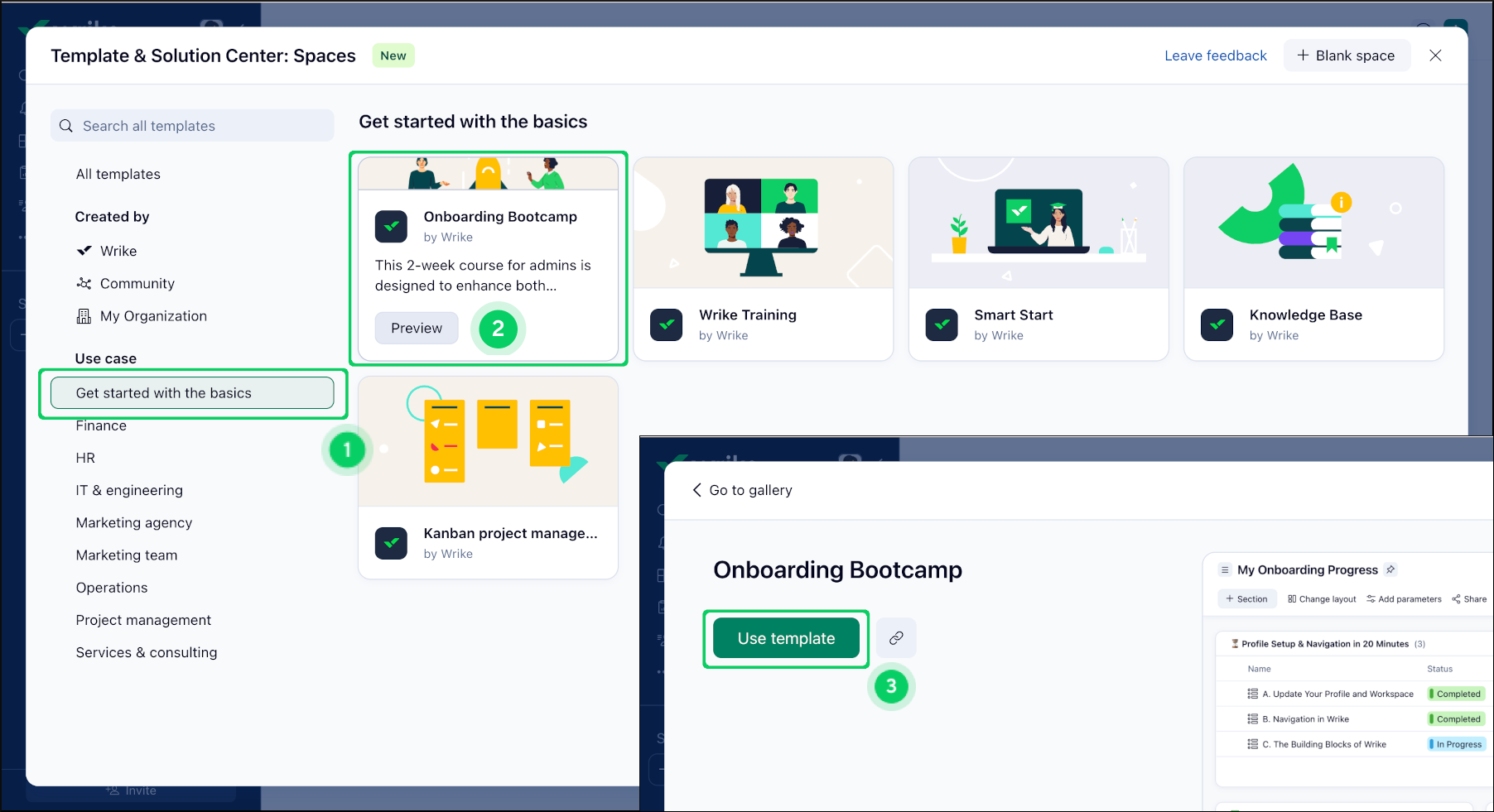The width and height of the screenshot is (1494, 812).
Task: Choose the Project management use case
Action: [143, 620]
